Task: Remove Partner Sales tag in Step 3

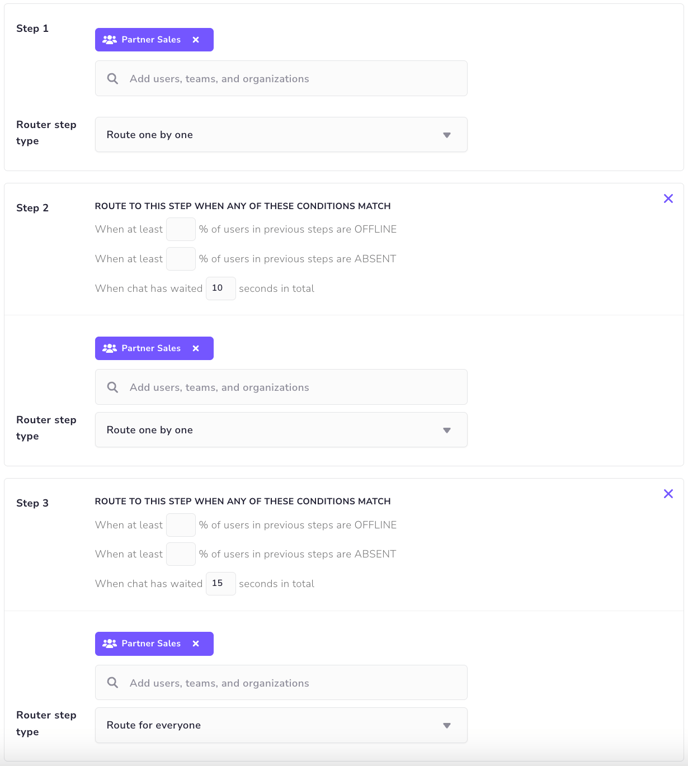Action: pyautogui.click(x=196, y=643)
